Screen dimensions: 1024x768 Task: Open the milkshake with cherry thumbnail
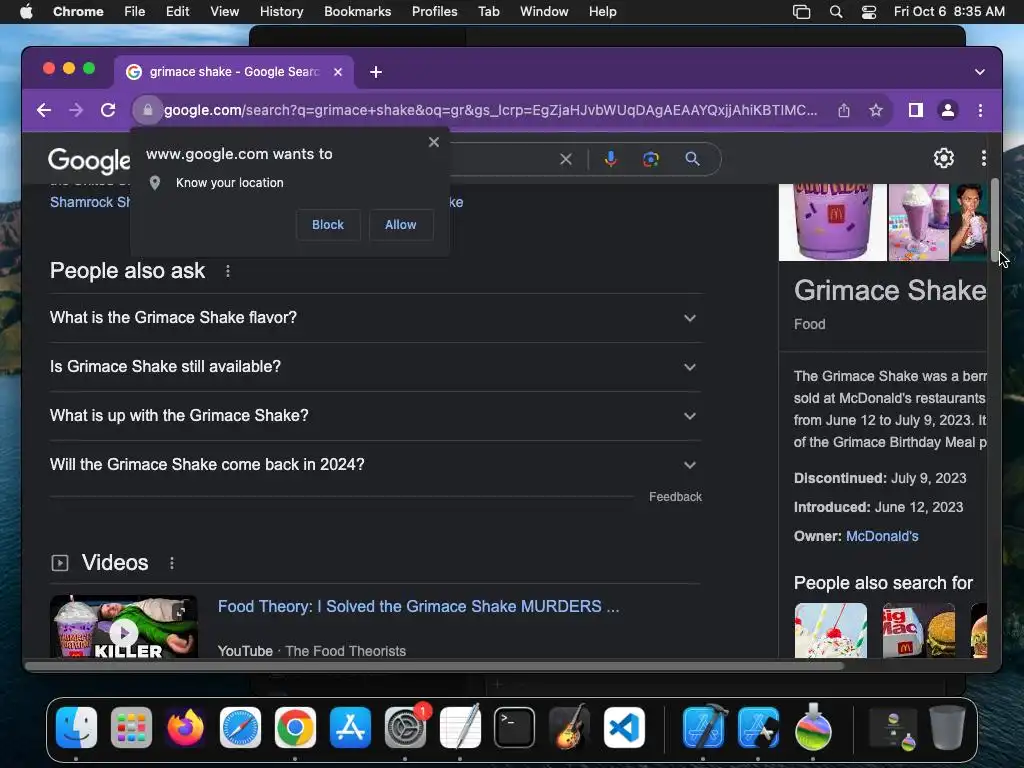coord(831,630)
